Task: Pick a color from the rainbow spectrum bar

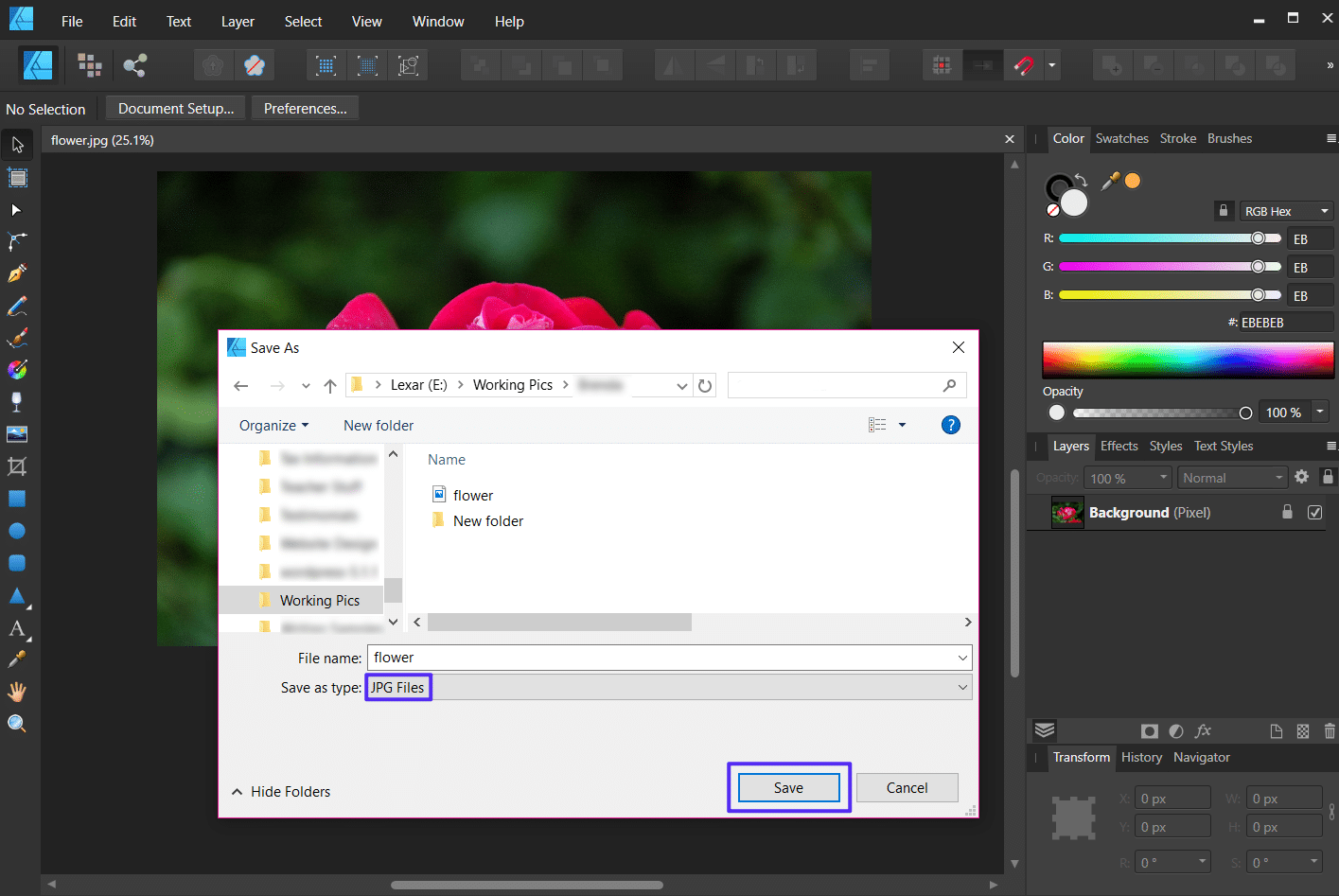Action: point(1188,360)
